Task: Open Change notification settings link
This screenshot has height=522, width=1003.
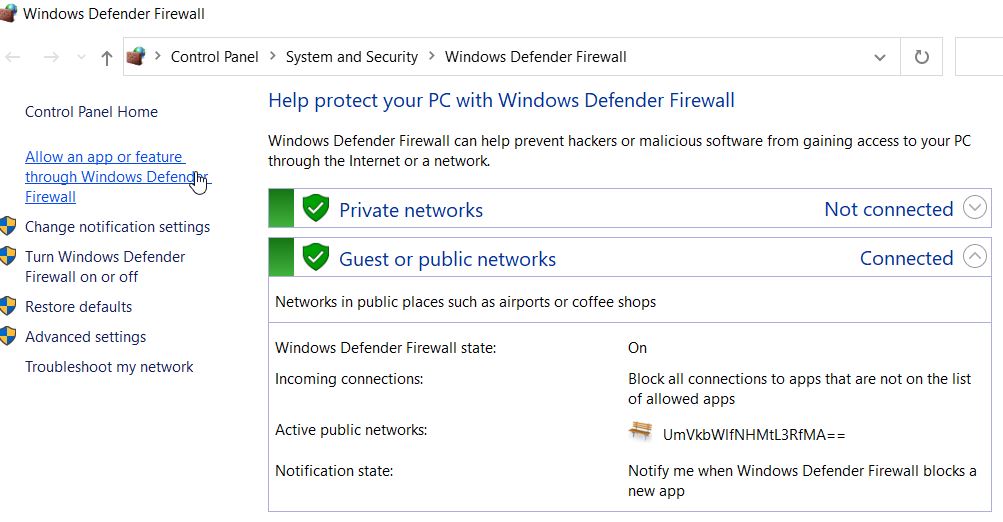Action: coord(118,226)
